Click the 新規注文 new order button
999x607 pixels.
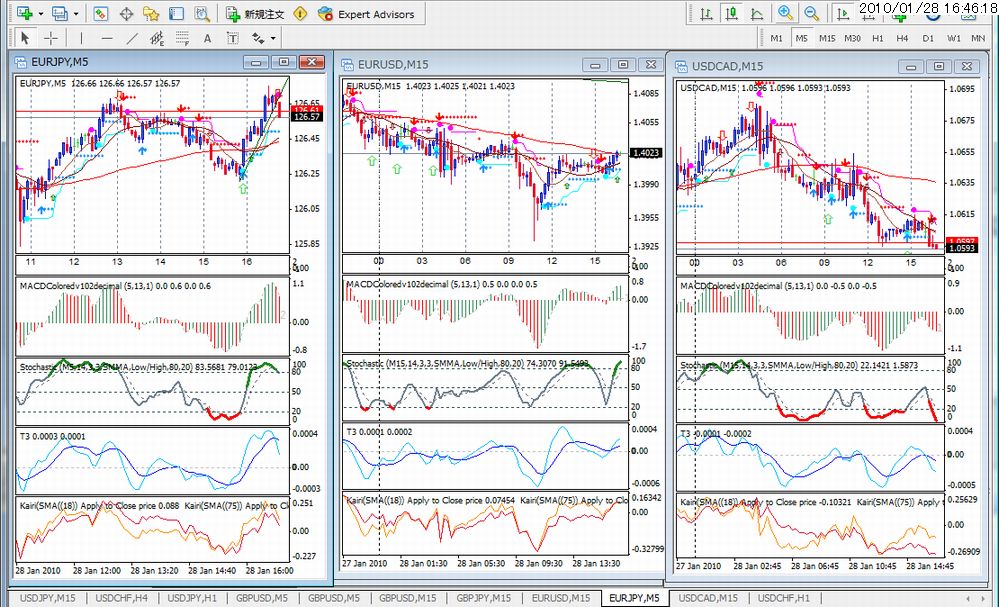click(255, 13)
